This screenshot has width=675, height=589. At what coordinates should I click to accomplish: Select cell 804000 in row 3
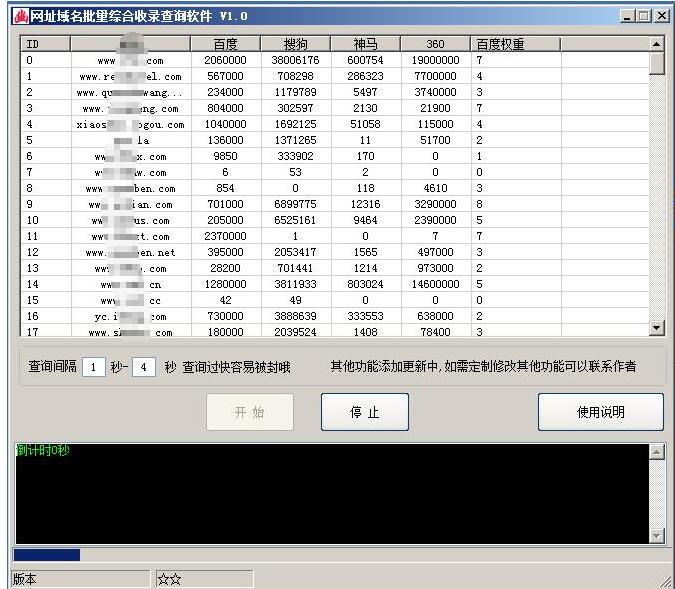pyautogui.click(x=226, y=108)
